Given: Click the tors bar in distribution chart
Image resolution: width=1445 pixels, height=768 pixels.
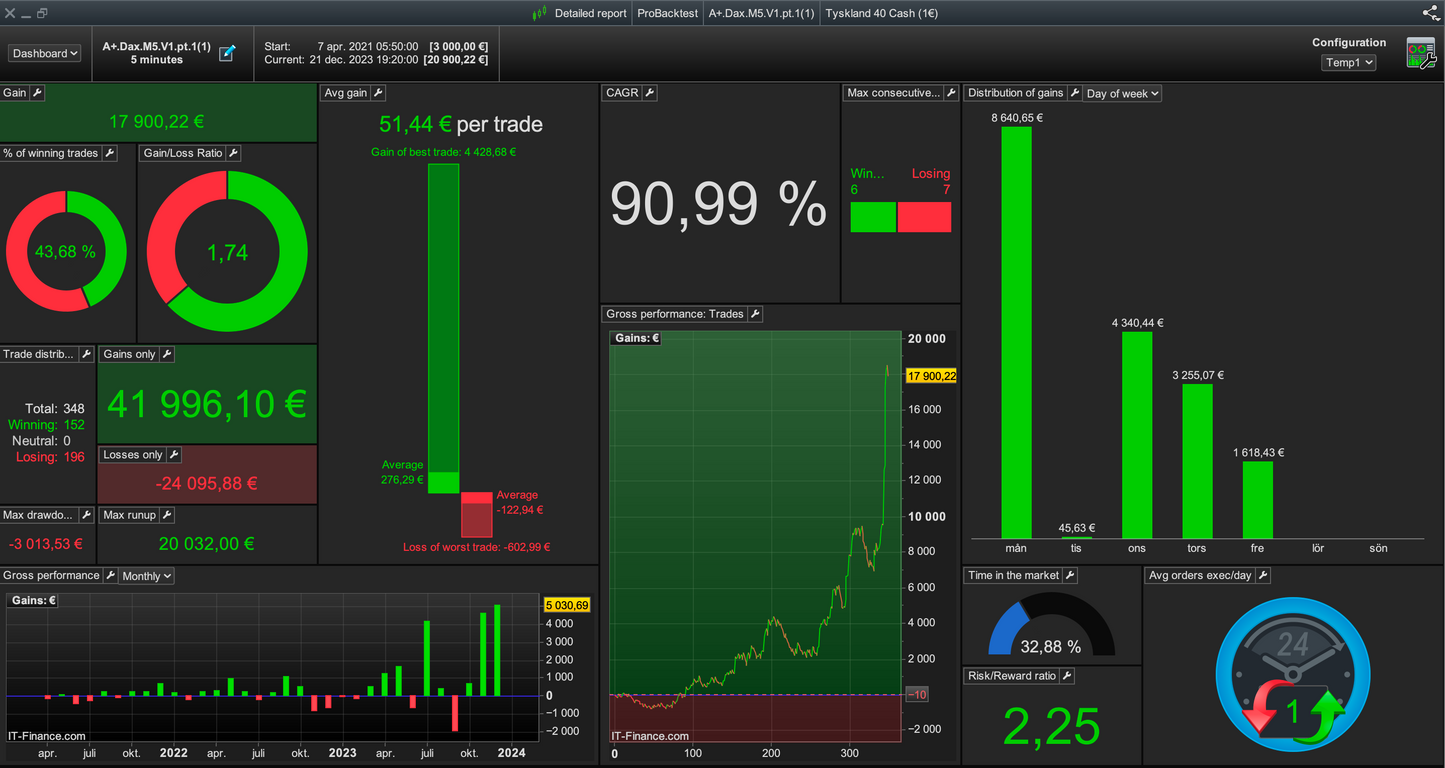Looking at the screenshot, I should click(1197, 461).
